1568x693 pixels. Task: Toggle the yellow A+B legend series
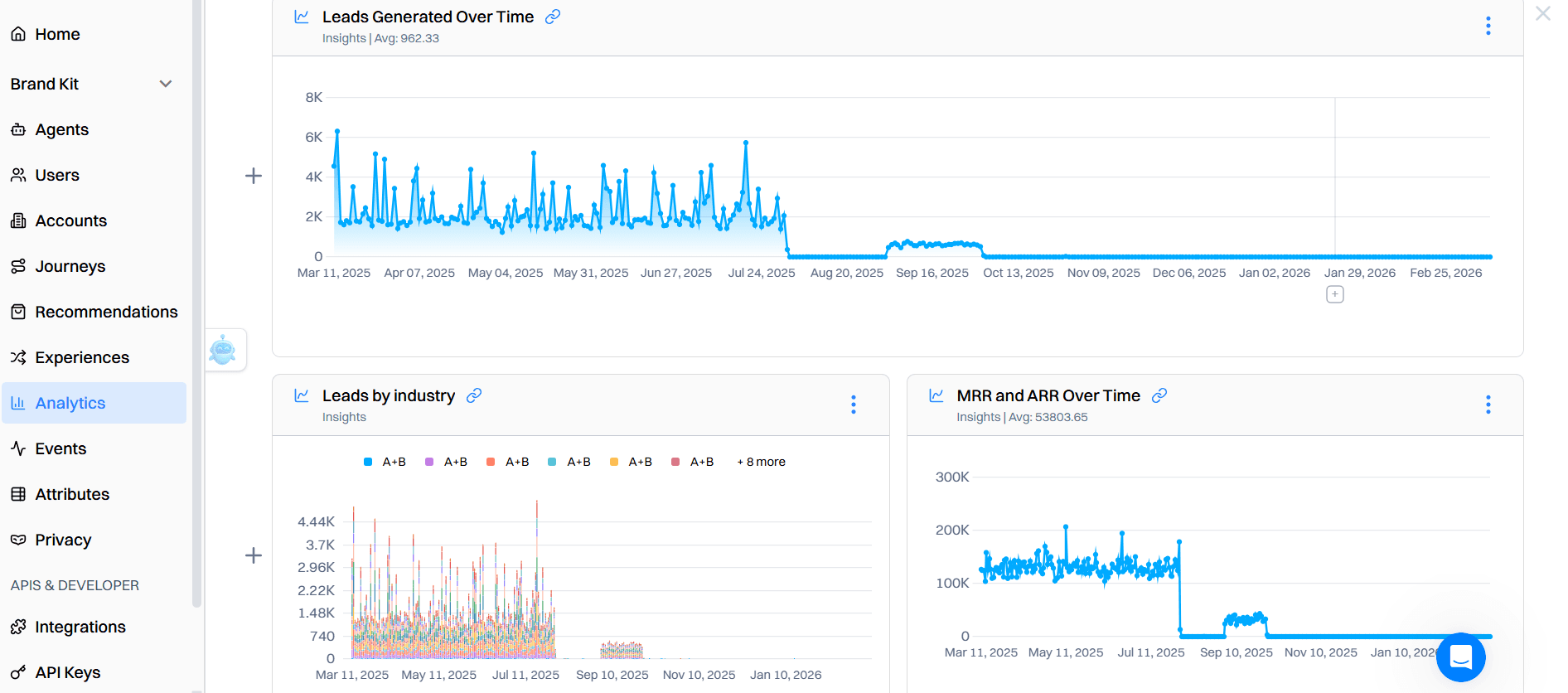[632, 462]
